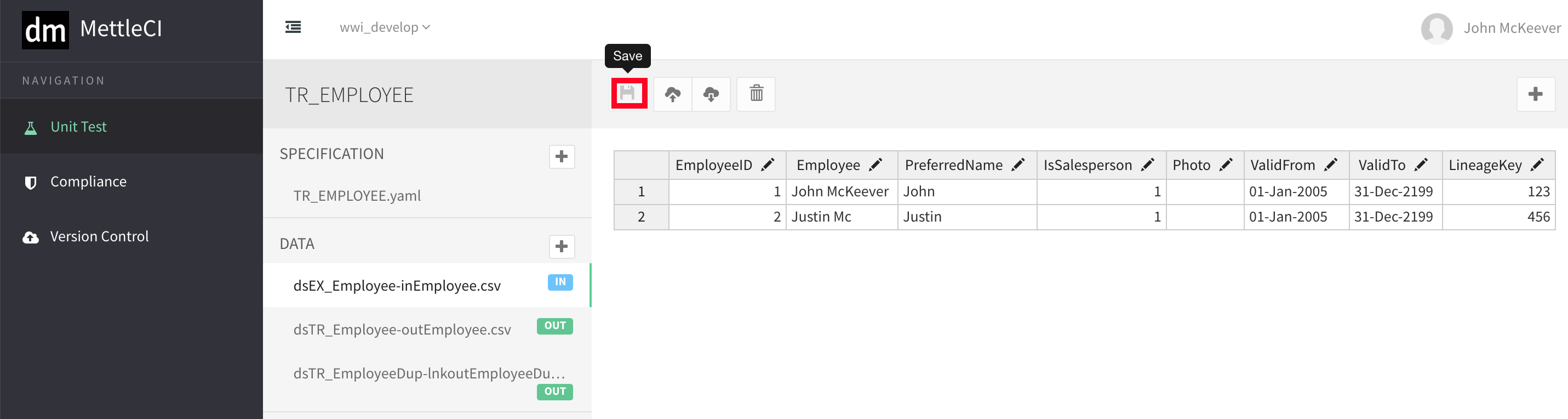
Task: Click the trash delete icon
Action: tap(756, 94)
